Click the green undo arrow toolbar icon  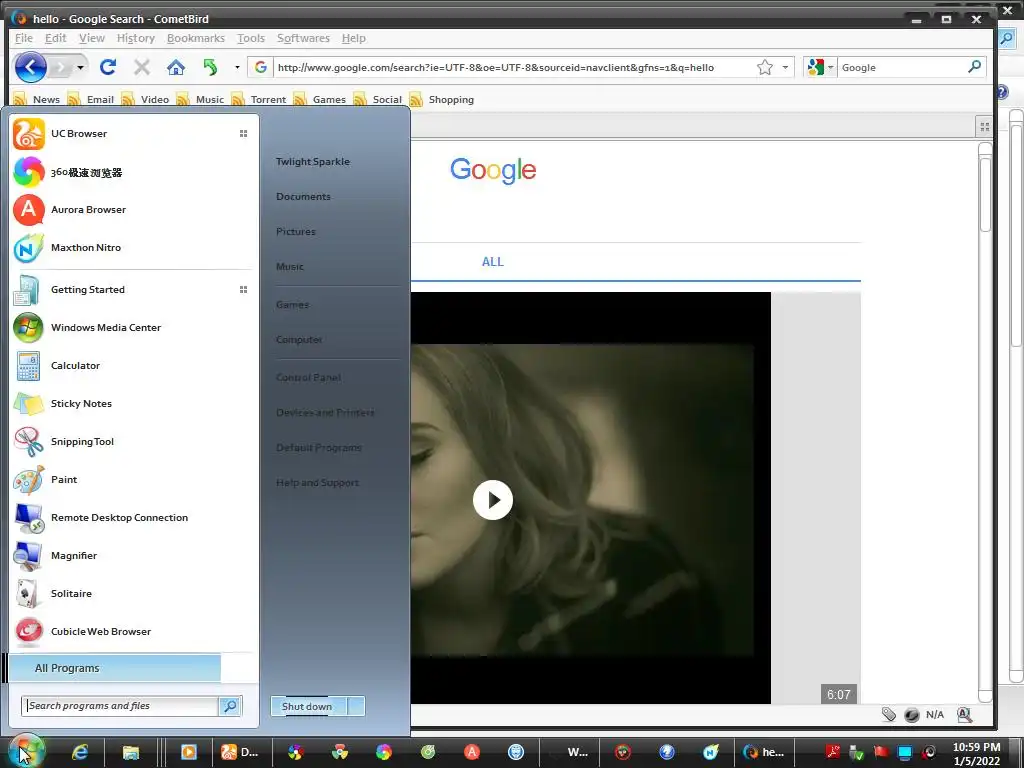coord(210,67)
